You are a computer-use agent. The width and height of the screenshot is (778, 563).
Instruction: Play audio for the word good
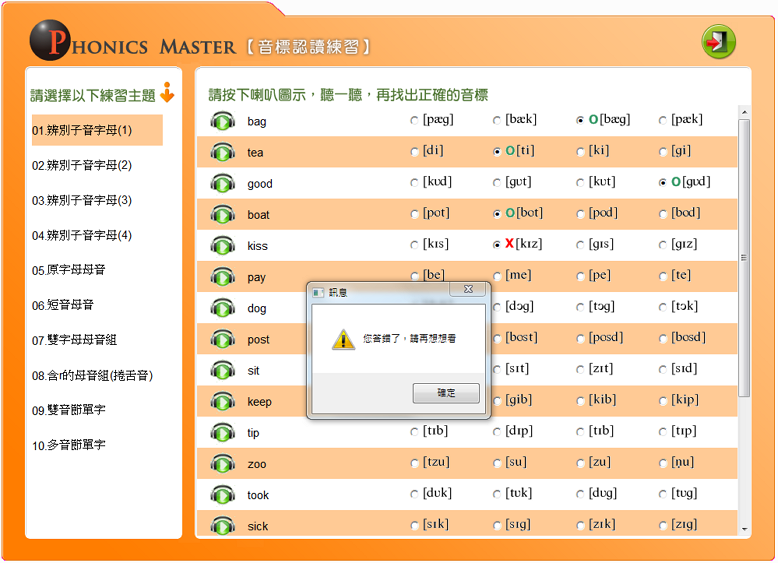click(222, 184)
